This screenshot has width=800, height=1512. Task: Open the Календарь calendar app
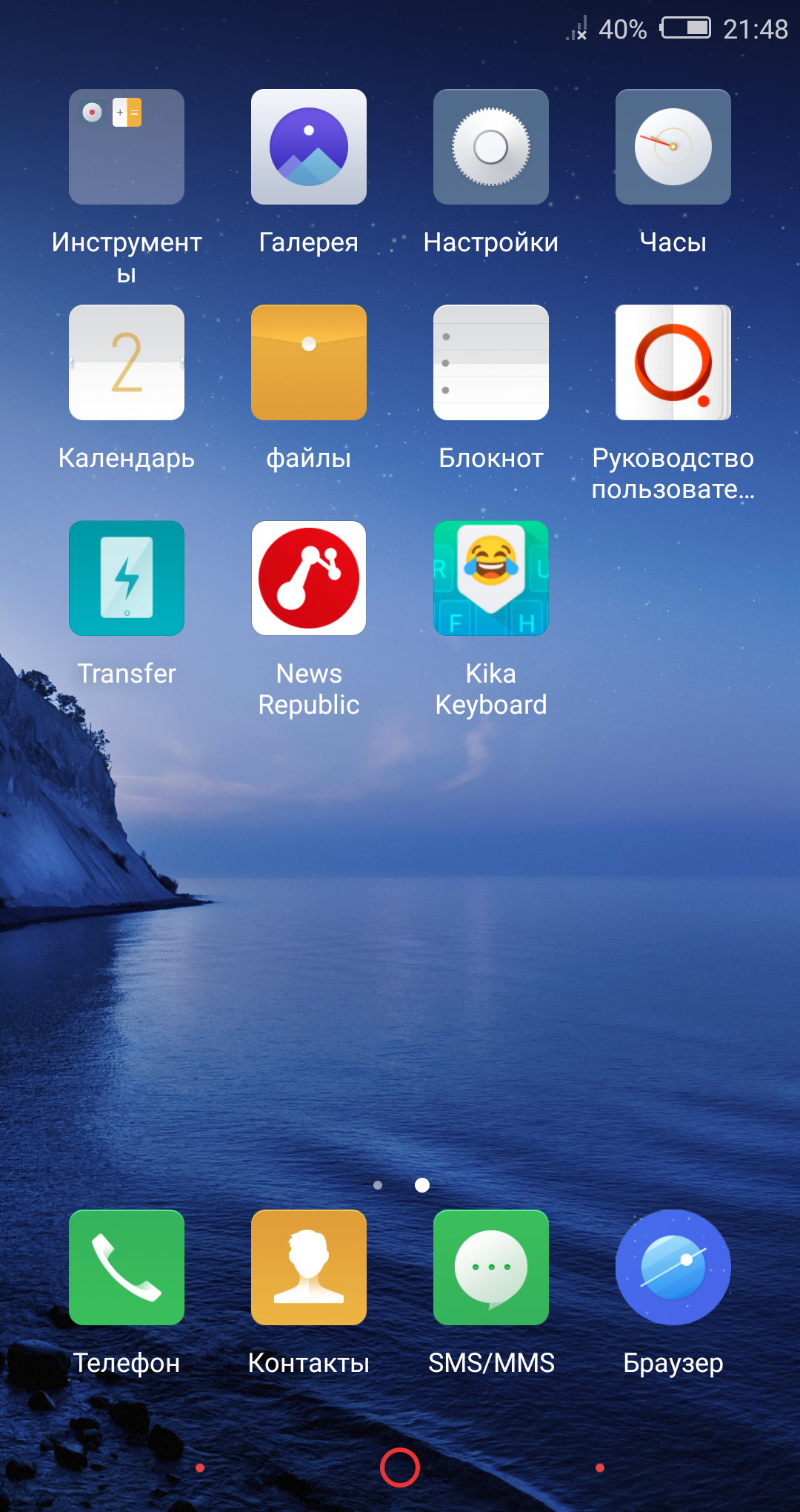click(127, 362)
